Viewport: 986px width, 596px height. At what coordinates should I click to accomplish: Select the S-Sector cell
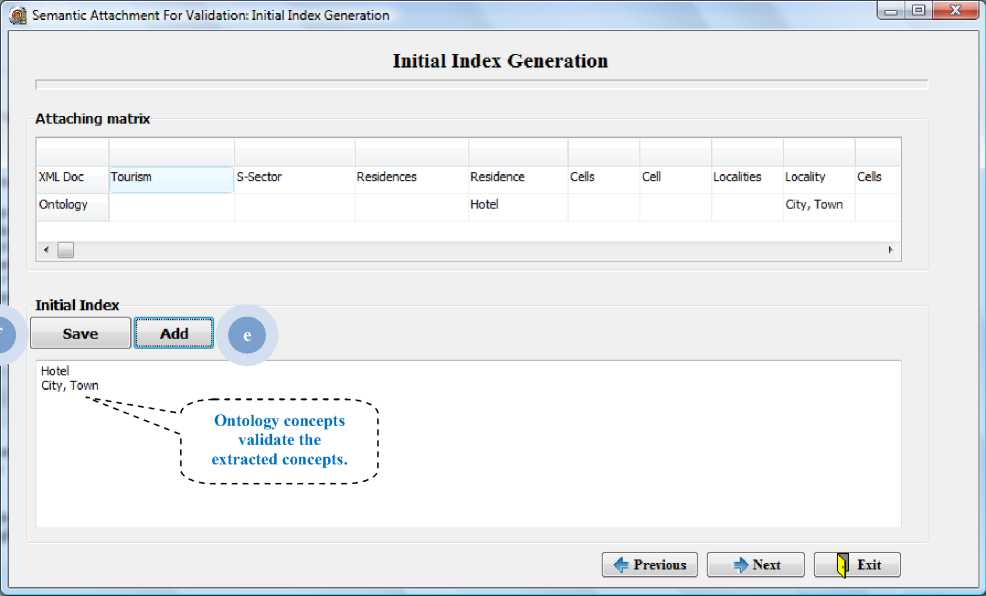tap(294, 179)
